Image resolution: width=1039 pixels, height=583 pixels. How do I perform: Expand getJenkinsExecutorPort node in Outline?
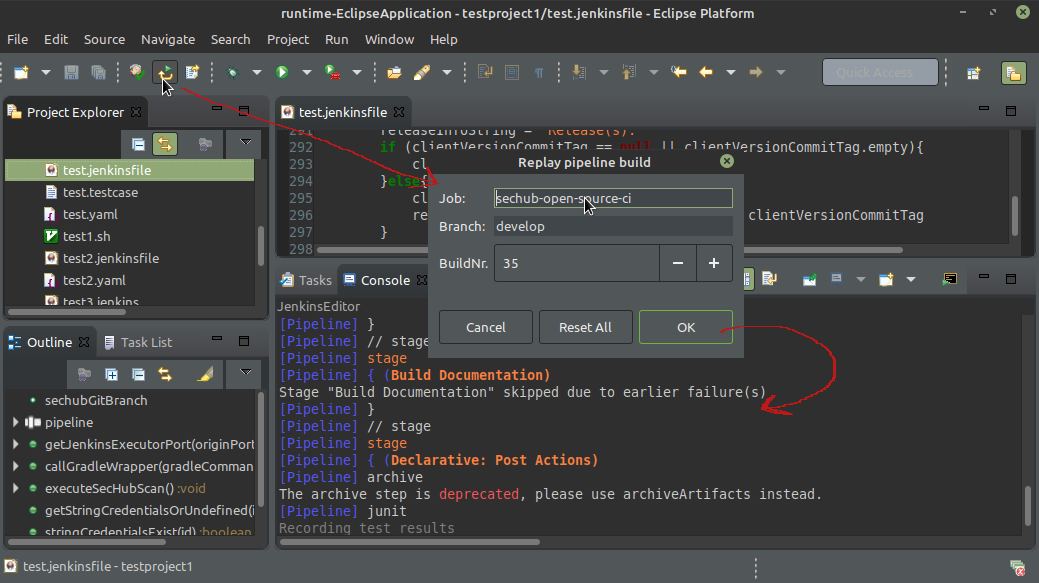[16, 444]
